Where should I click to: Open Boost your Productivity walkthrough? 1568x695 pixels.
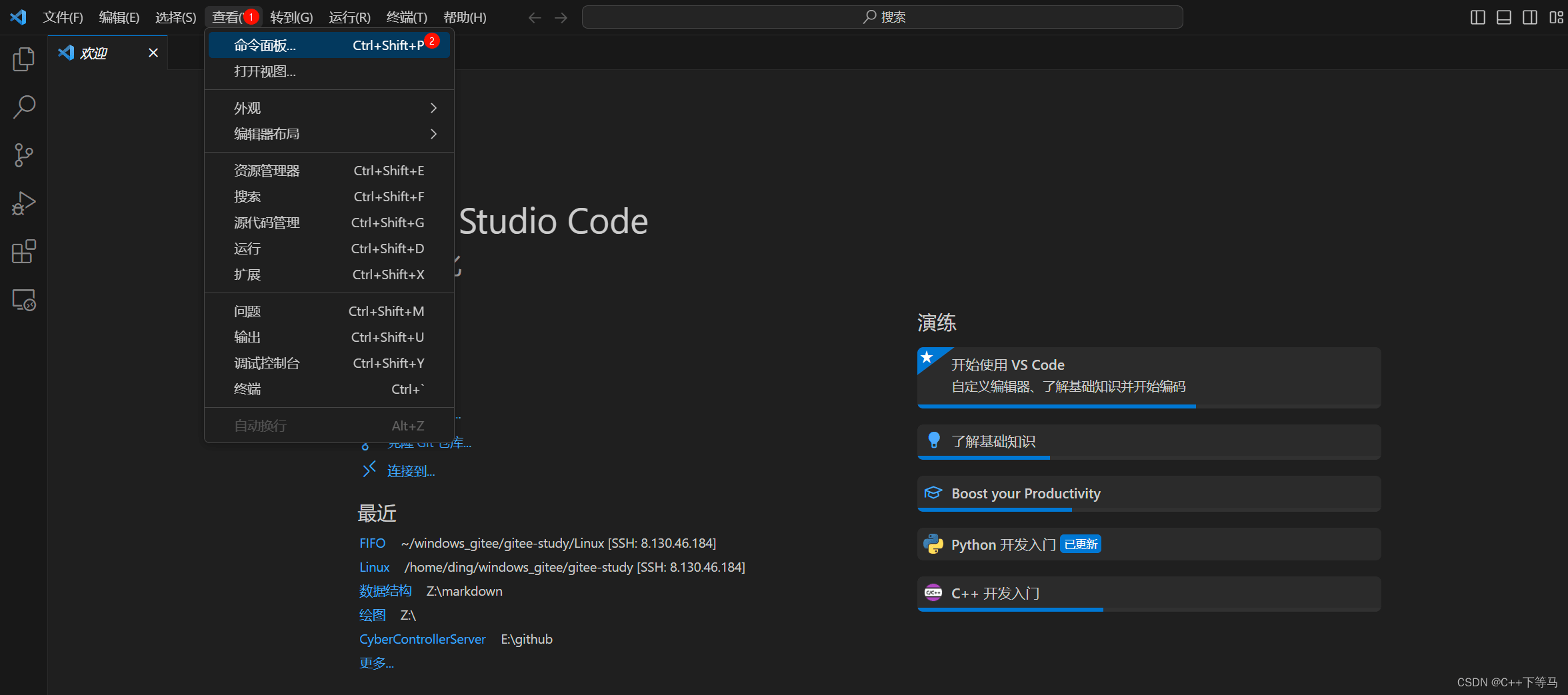(x=1149, y=494)
